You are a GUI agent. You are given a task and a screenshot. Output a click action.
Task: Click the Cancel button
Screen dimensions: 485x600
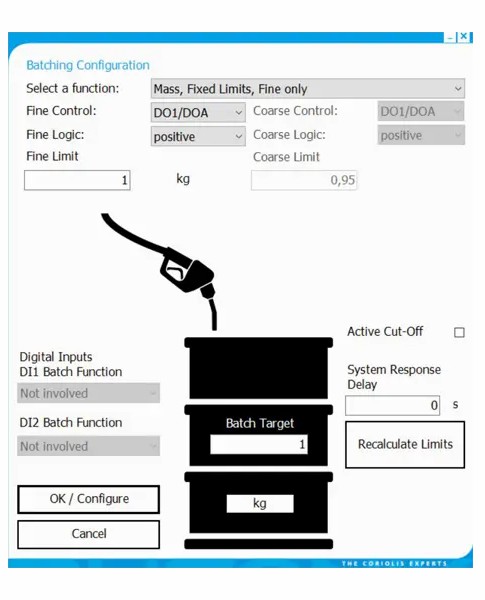(88, 534)
